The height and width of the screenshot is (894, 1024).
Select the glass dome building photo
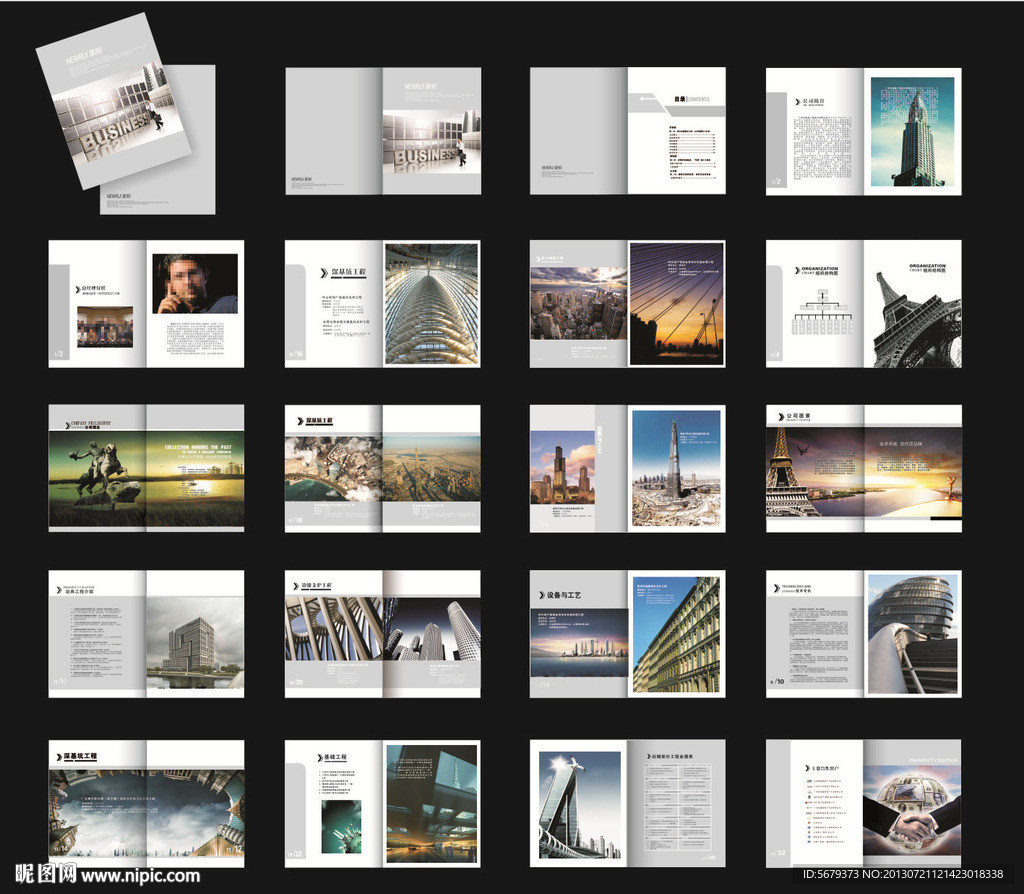coord(911,634)
